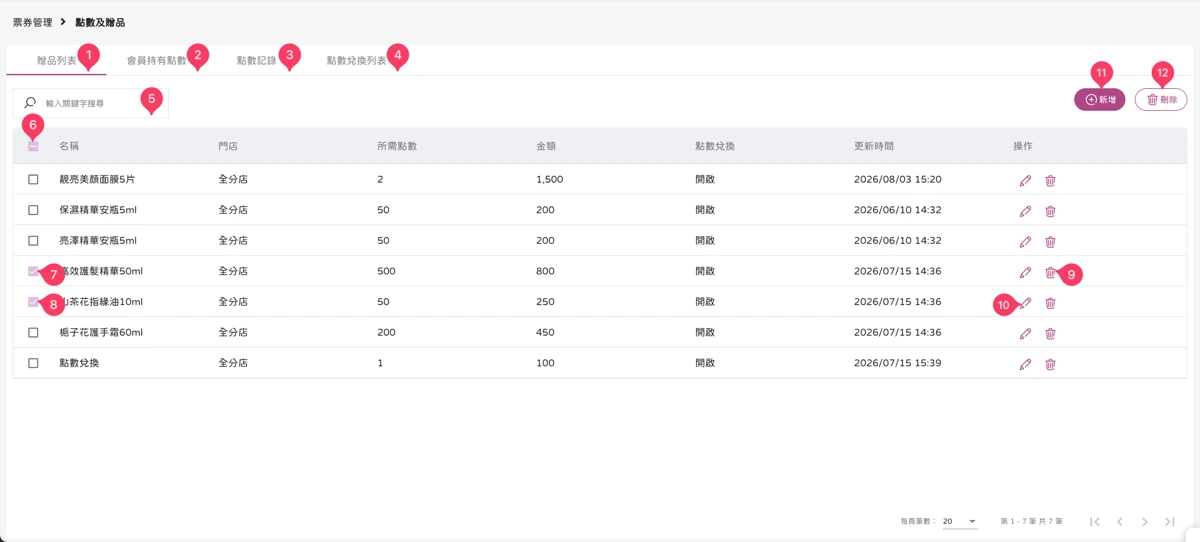
Task: Edit the 茶花指緣油10ml row
Action: [x=1025, y=303]
